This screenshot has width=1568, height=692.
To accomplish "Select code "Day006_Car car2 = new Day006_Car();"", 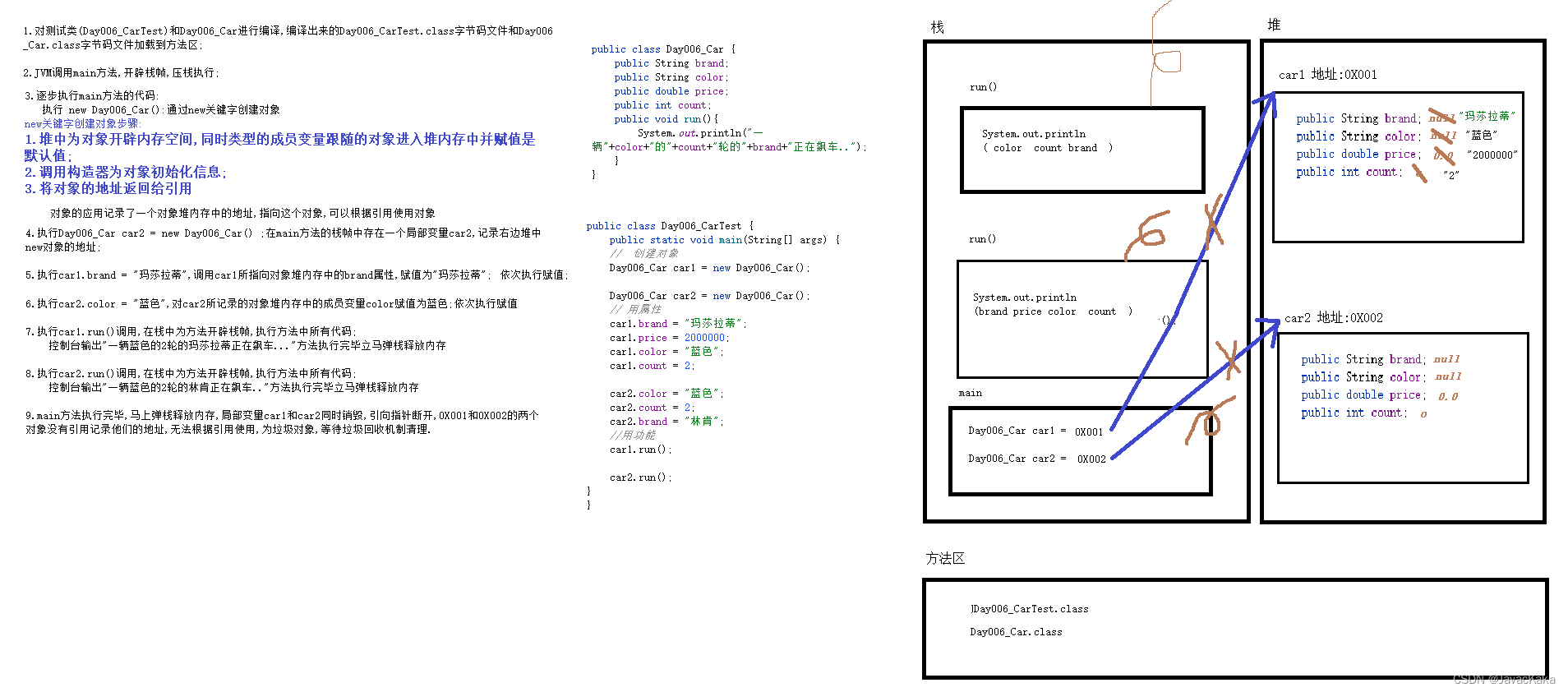I will (710, 296).
